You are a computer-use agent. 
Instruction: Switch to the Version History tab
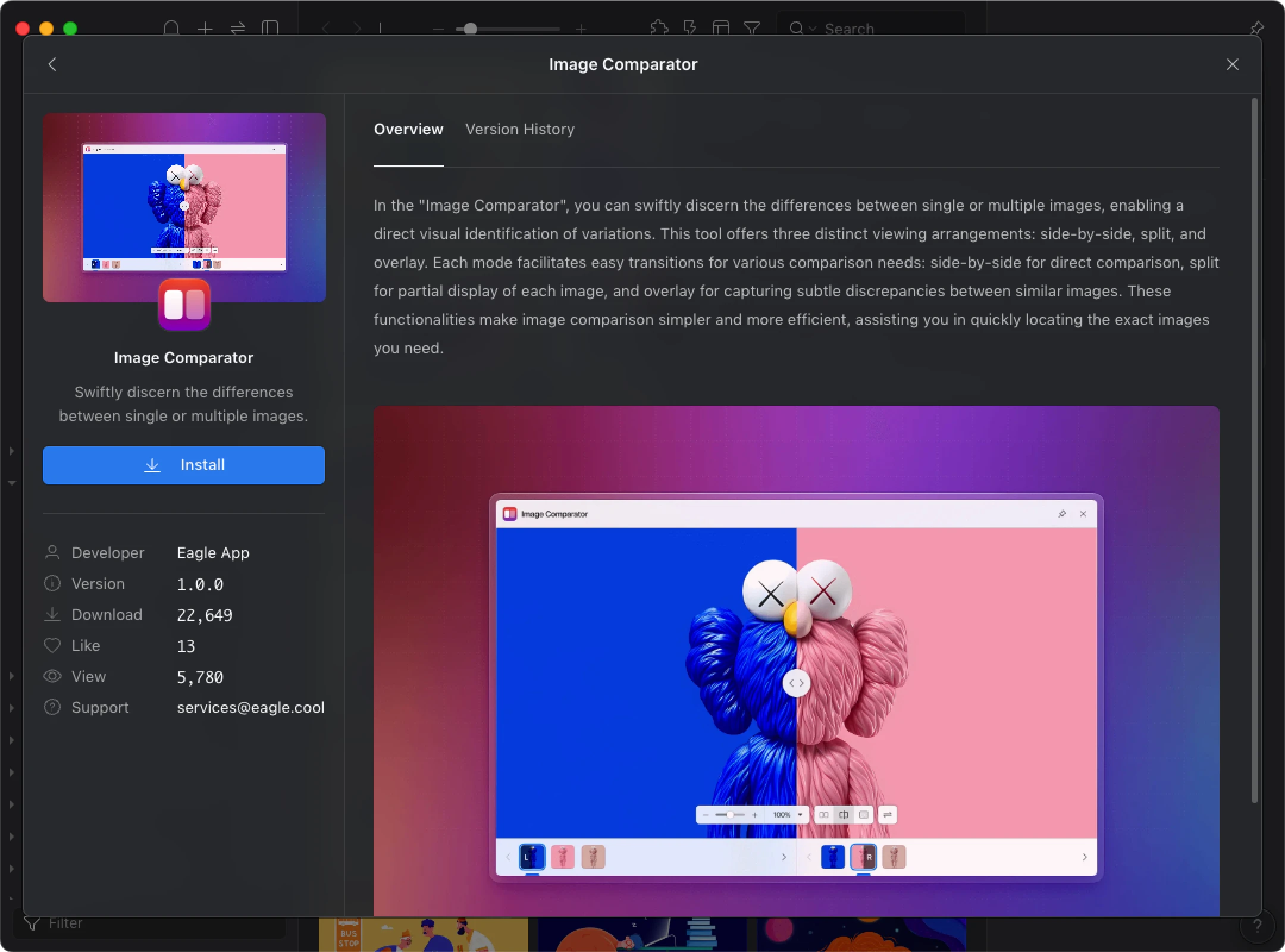(520, 129)
